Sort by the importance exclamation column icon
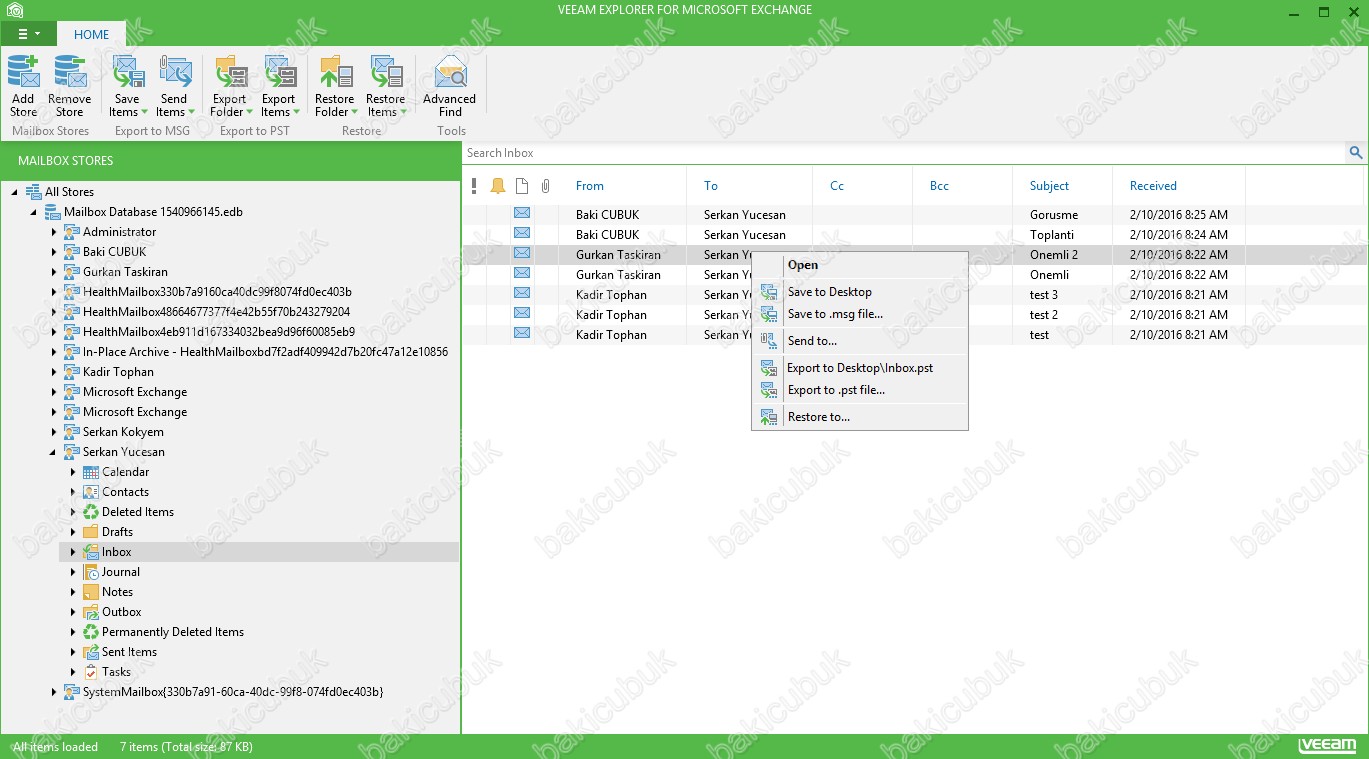The image size is (1369, 759). pyautogui.click(x=474, y=186)
